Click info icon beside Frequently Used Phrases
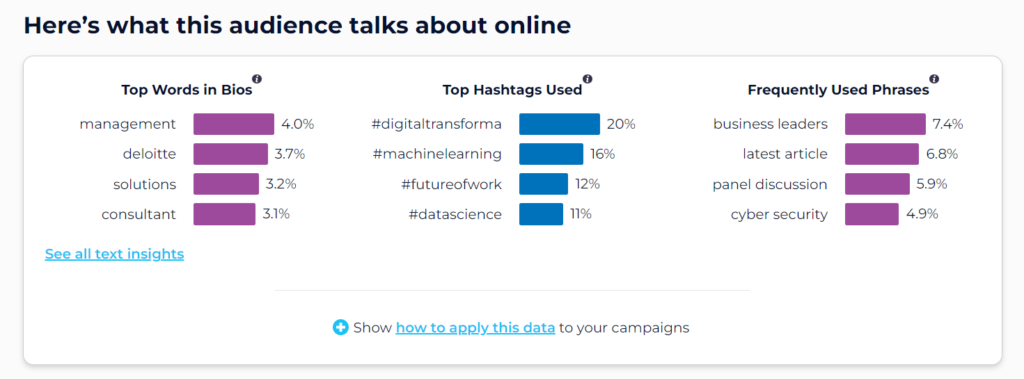Image resolution: width=1024 pixels, height=379 pixels. pos(934,79)
